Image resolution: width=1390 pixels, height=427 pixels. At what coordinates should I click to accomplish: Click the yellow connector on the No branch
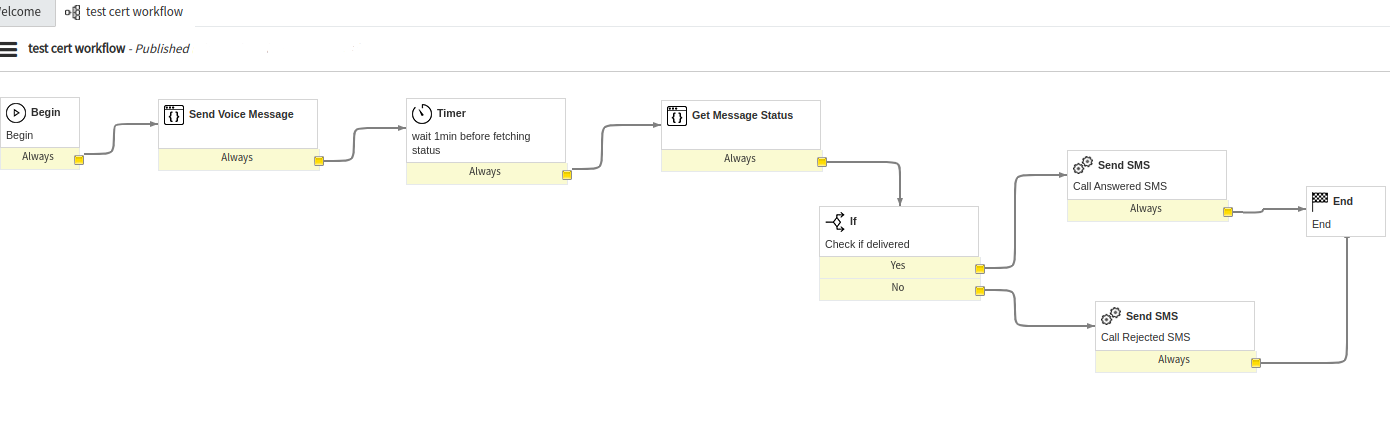980,291
